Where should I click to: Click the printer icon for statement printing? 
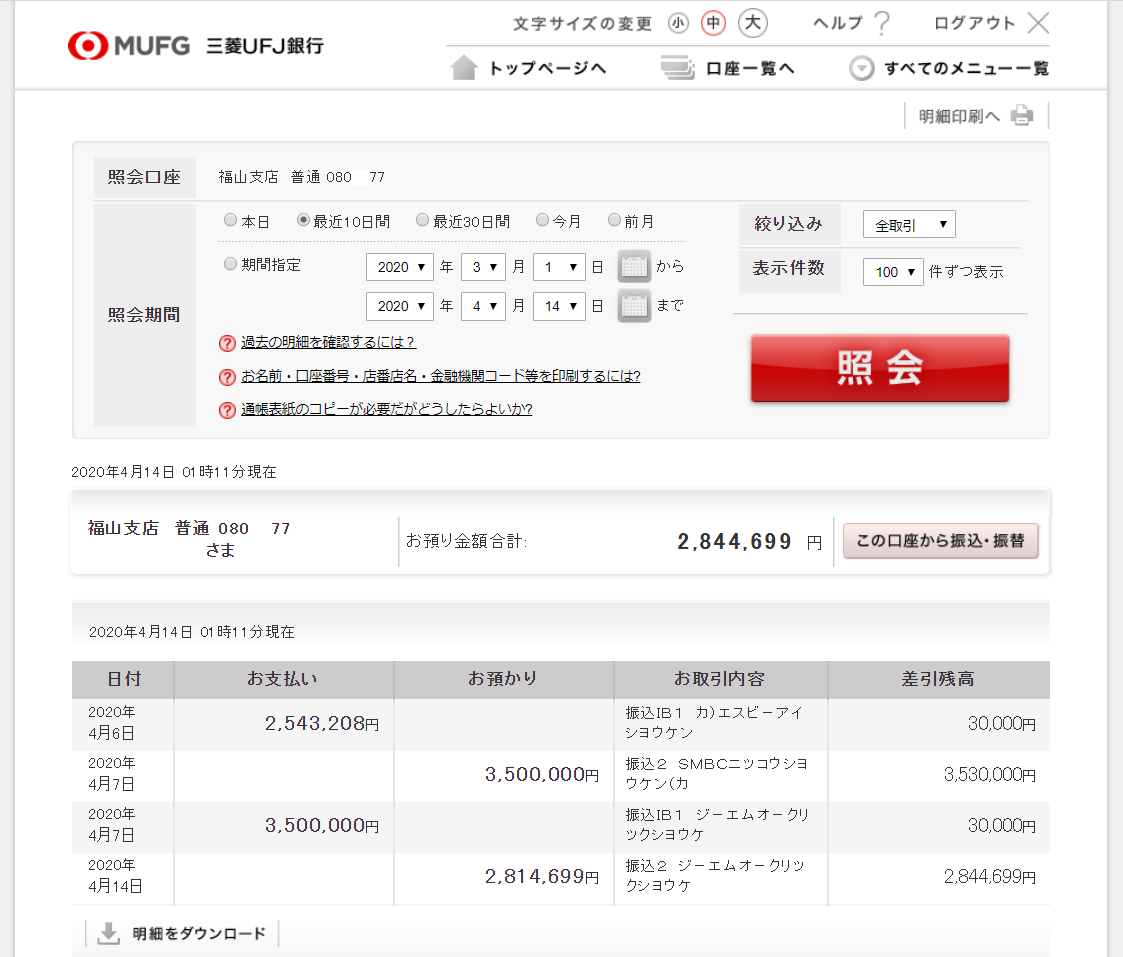1021,116
